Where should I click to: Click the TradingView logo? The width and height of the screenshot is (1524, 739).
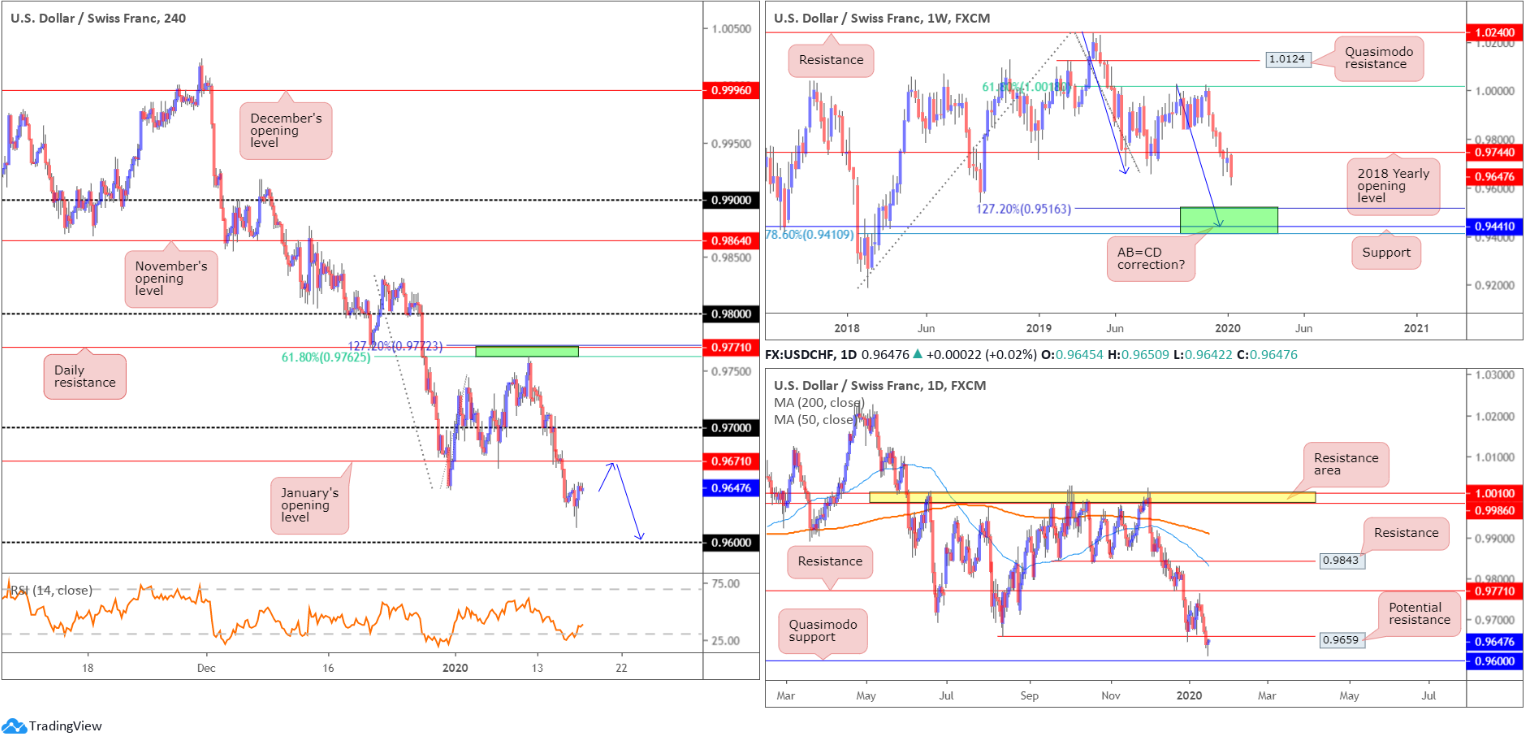52,726
